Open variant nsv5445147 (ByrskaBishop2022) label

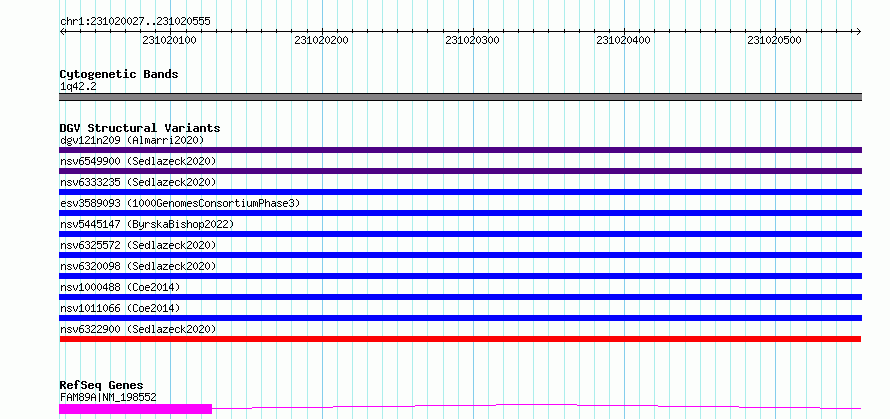point(147,224)
